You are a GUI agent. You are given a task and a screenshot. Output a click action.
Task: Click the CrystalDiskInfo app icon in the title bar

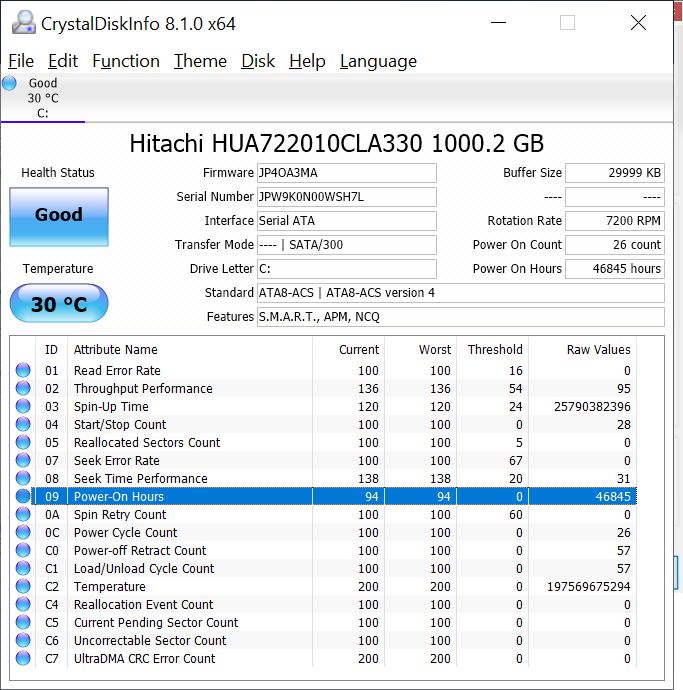(x=24, y=22)
